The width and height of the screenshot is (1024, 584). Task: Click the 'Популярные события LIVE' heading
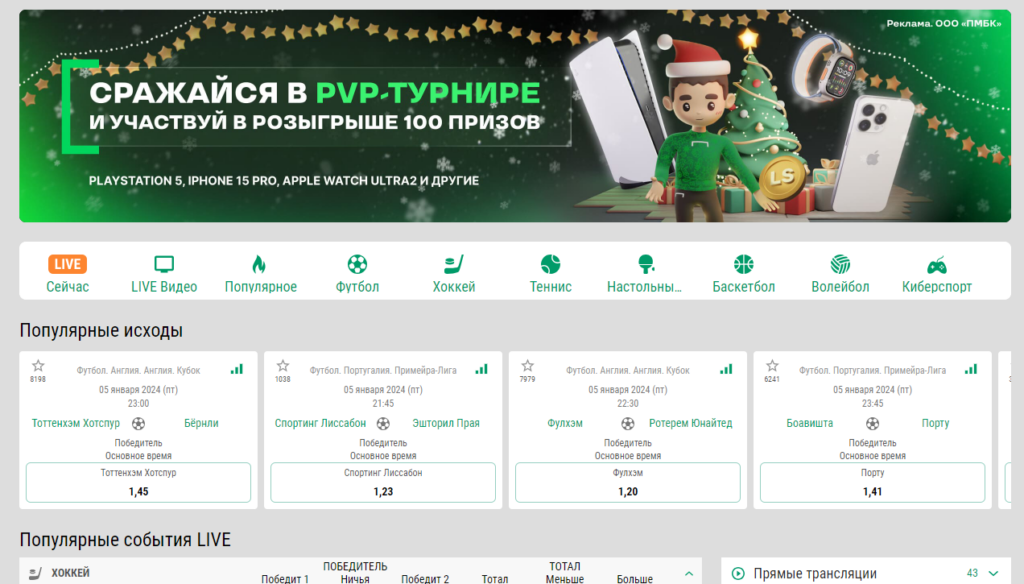(x=125, y=540)
